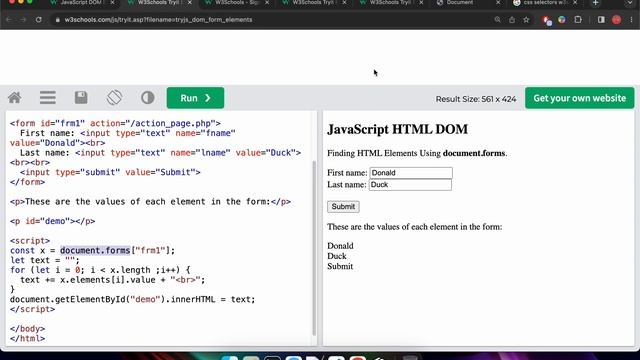
Task: Open the browser side panel icon
Action: click(x=601, y=20)
